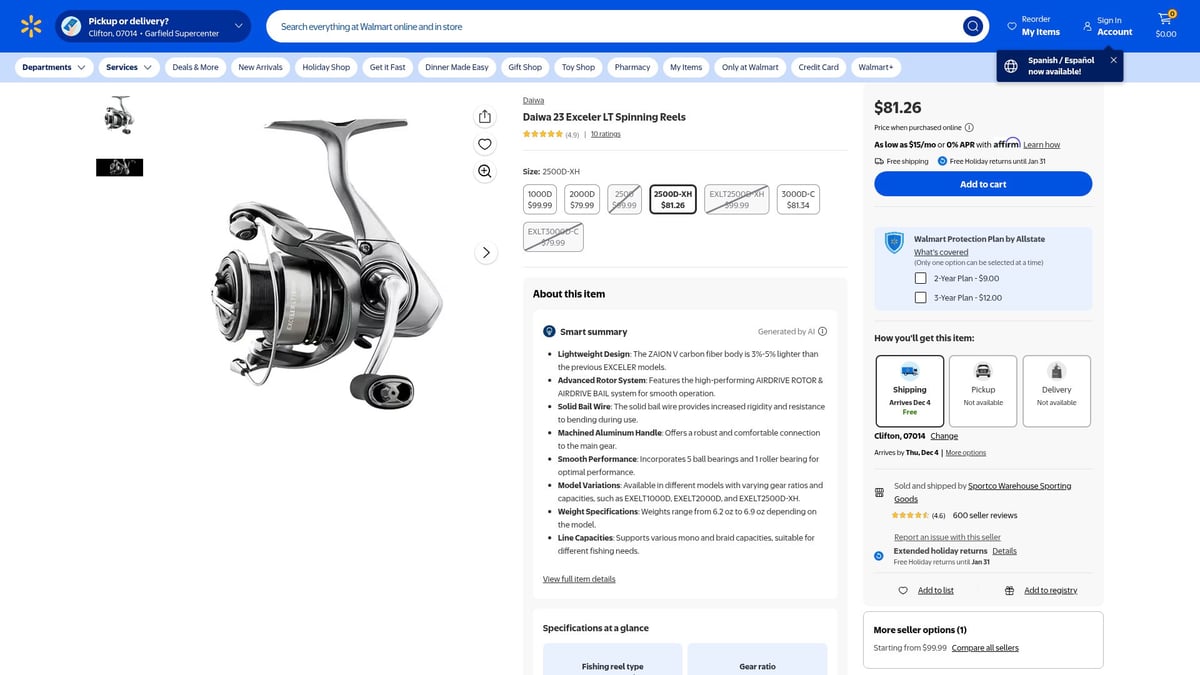1200x675 pixels.
Task: Select the 2000D size option
Action: (x=581, y=198)
